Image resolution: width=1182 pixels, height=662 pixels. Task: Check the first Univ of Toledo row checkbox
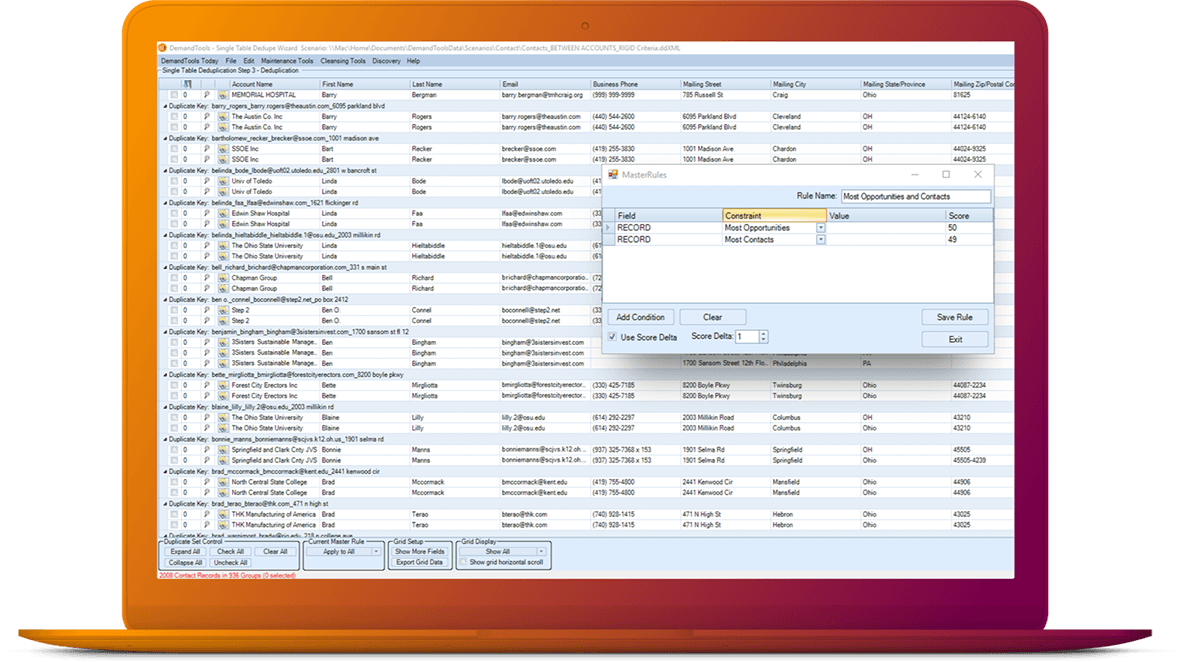click(x=174, y=181)
